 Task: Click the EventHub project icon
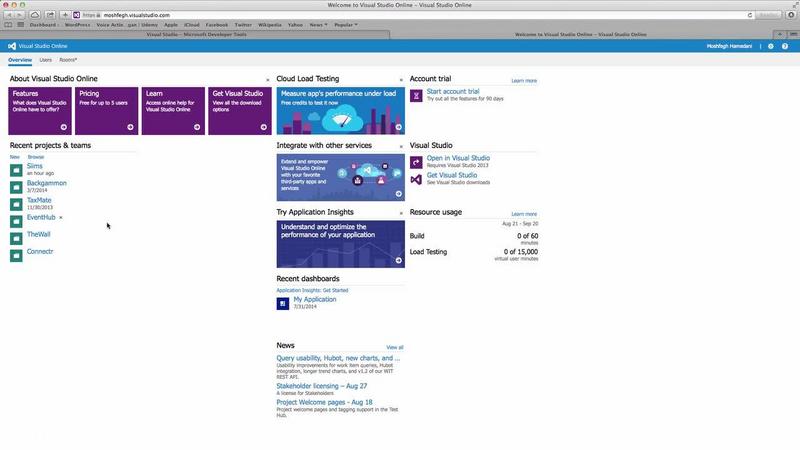click(16, 221)
